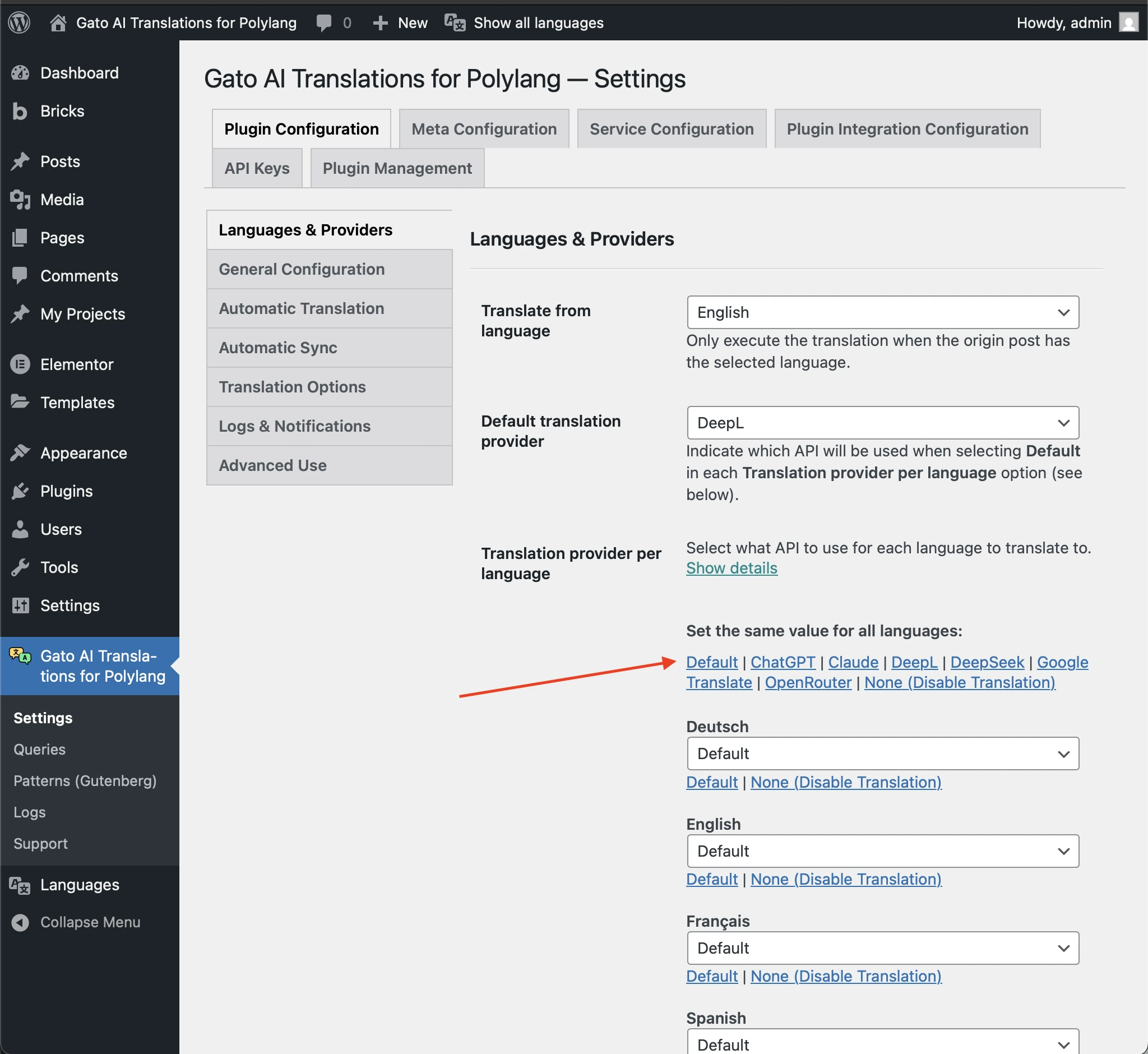Click the New item plus icon
Image resolution: width=1148 pixels, height=1054 pixels.
coord(379,22)
